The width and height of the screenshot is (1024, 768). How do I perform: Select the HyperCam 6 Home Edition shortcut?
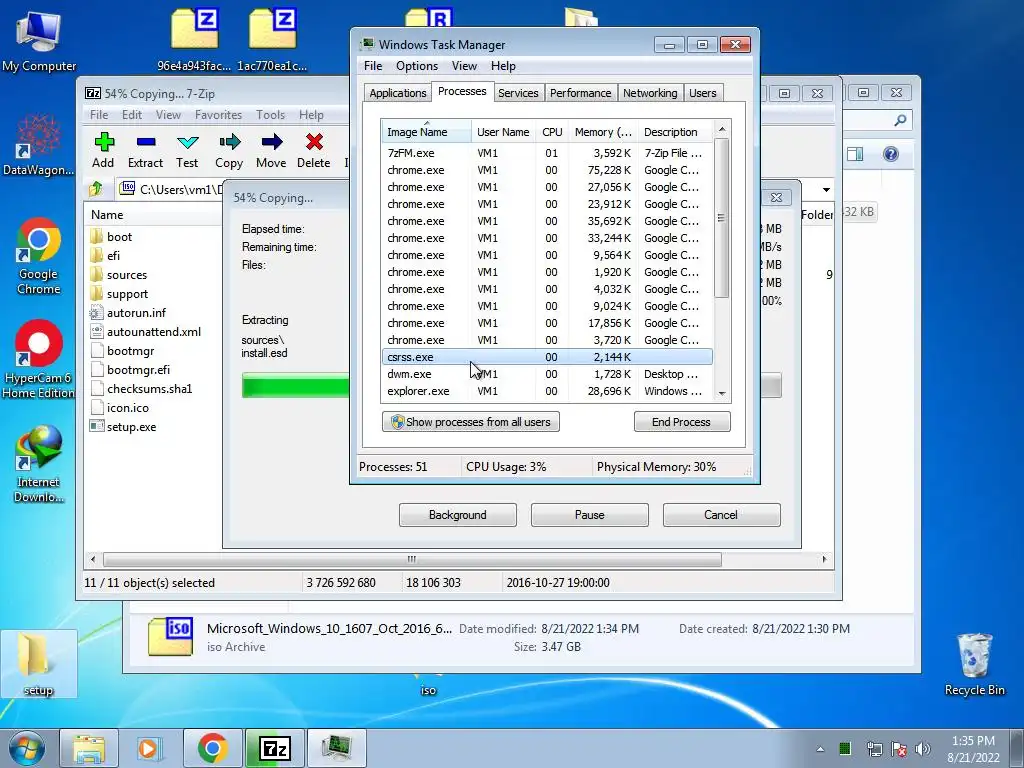[38, 359]
